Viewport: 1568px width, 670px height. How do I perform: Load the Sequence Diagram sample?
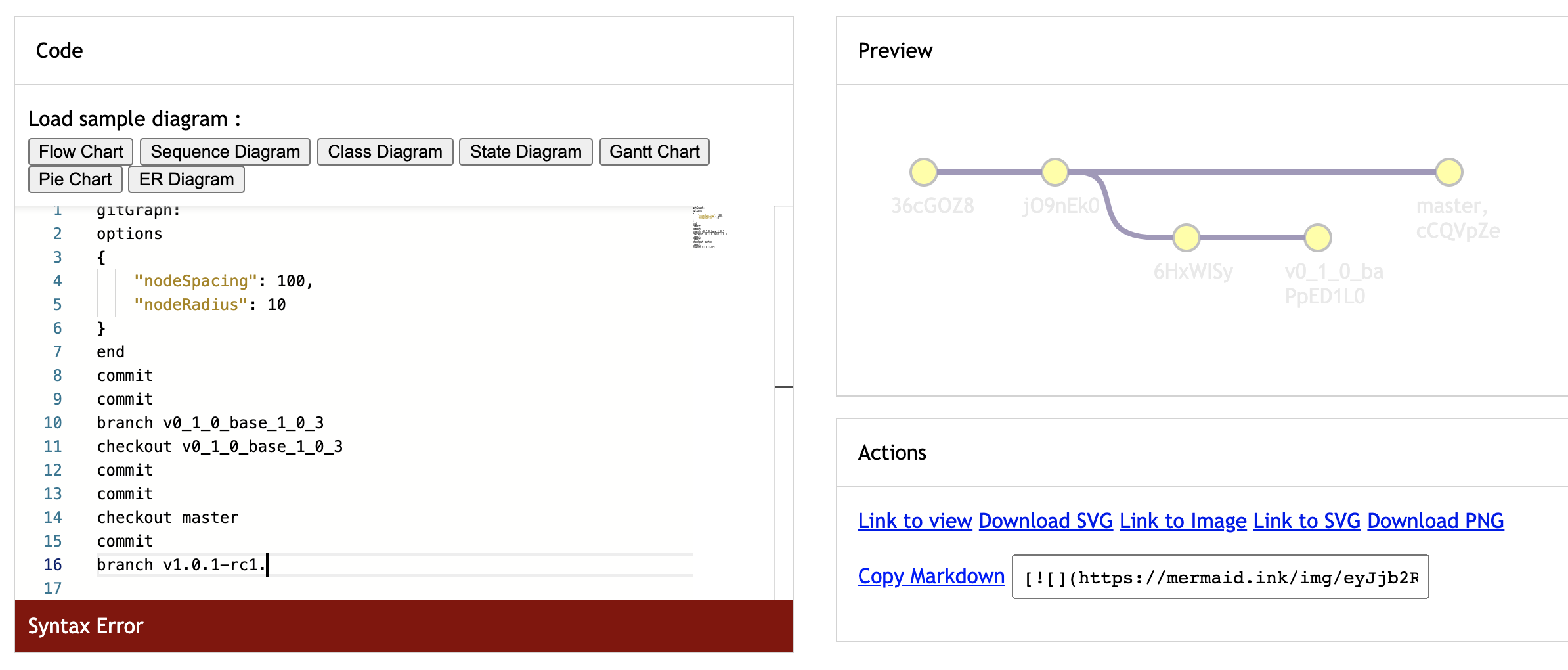pos(225,151)
